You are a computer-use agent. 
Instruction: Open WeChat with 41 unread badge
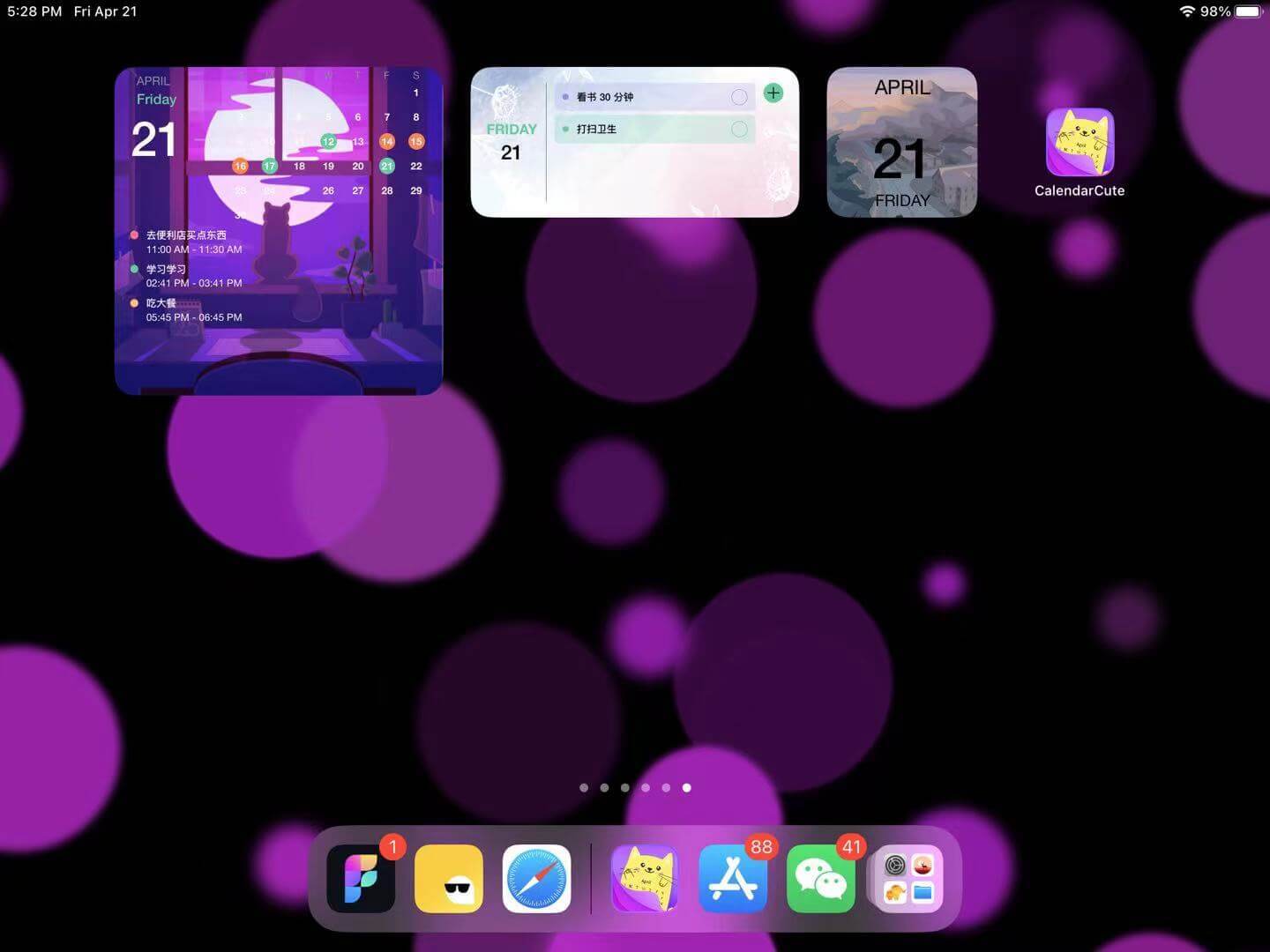(821, 879)
